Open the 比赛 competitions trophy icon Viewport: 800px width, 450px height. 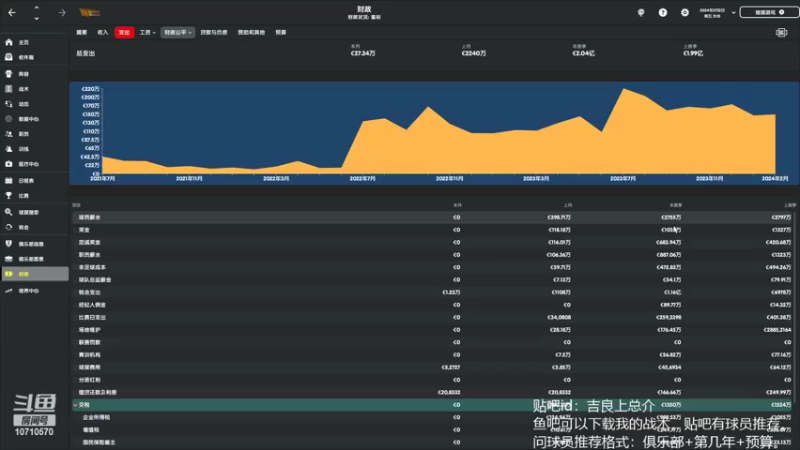9,195
